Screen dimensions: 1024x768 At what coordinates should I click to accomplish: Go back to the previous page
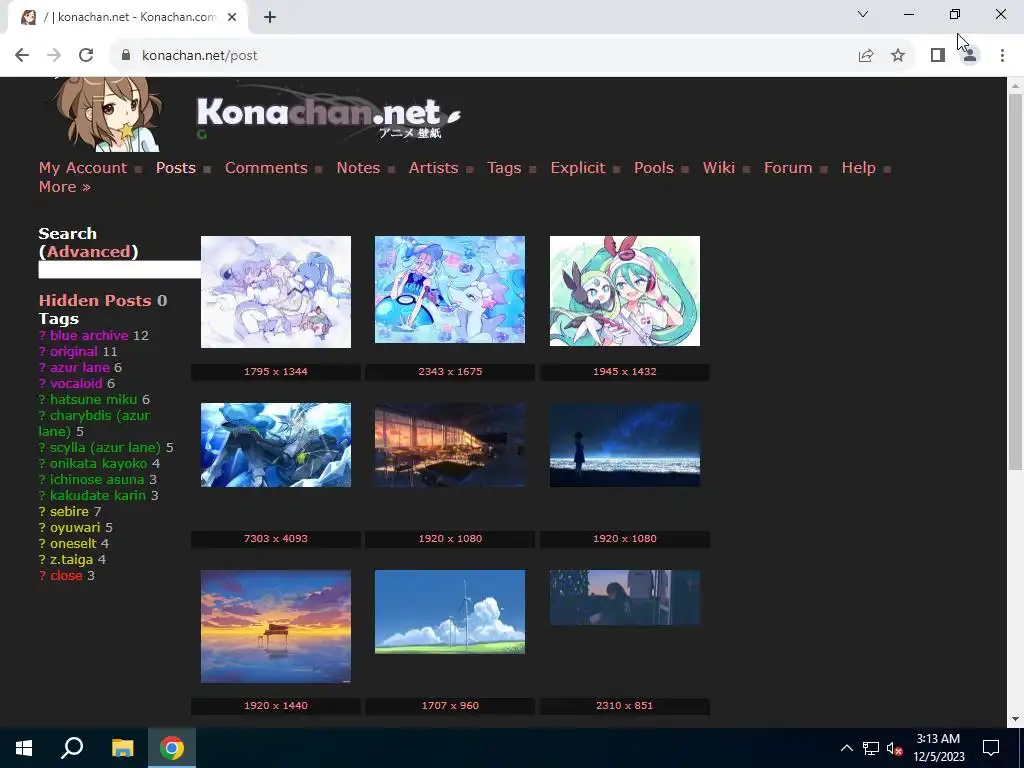[x=22, y=56]
